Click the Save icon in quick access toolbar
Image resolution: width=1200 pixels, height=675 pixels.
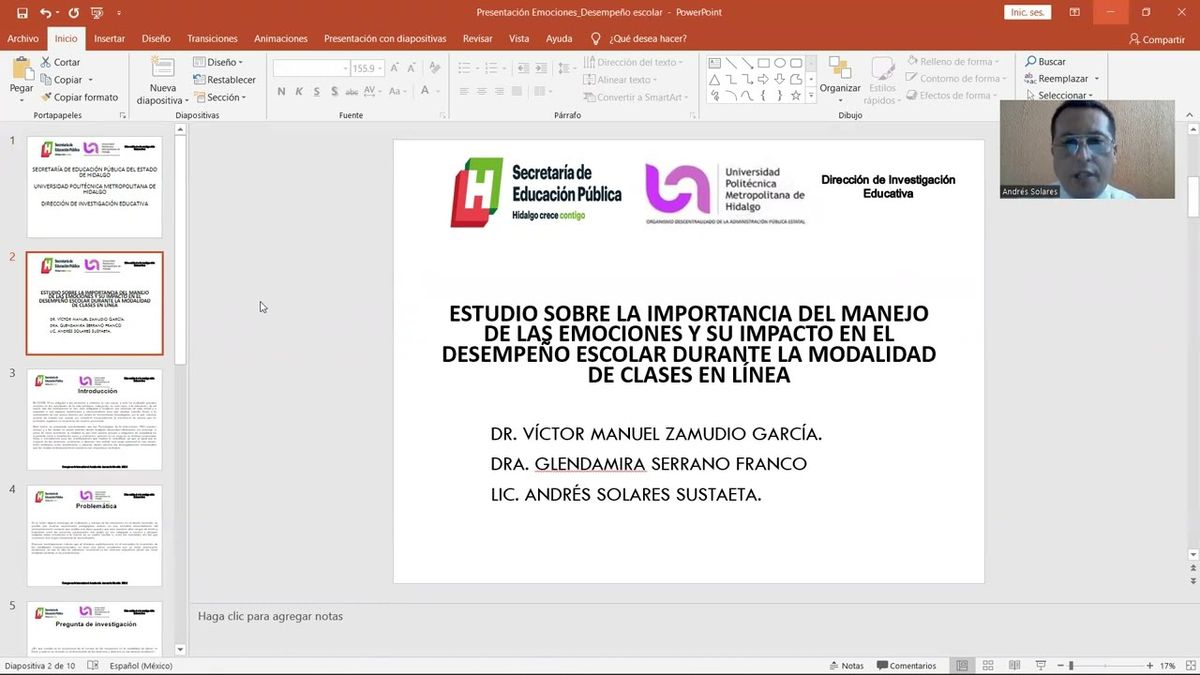pyautogui.click(x=22, y=12)
